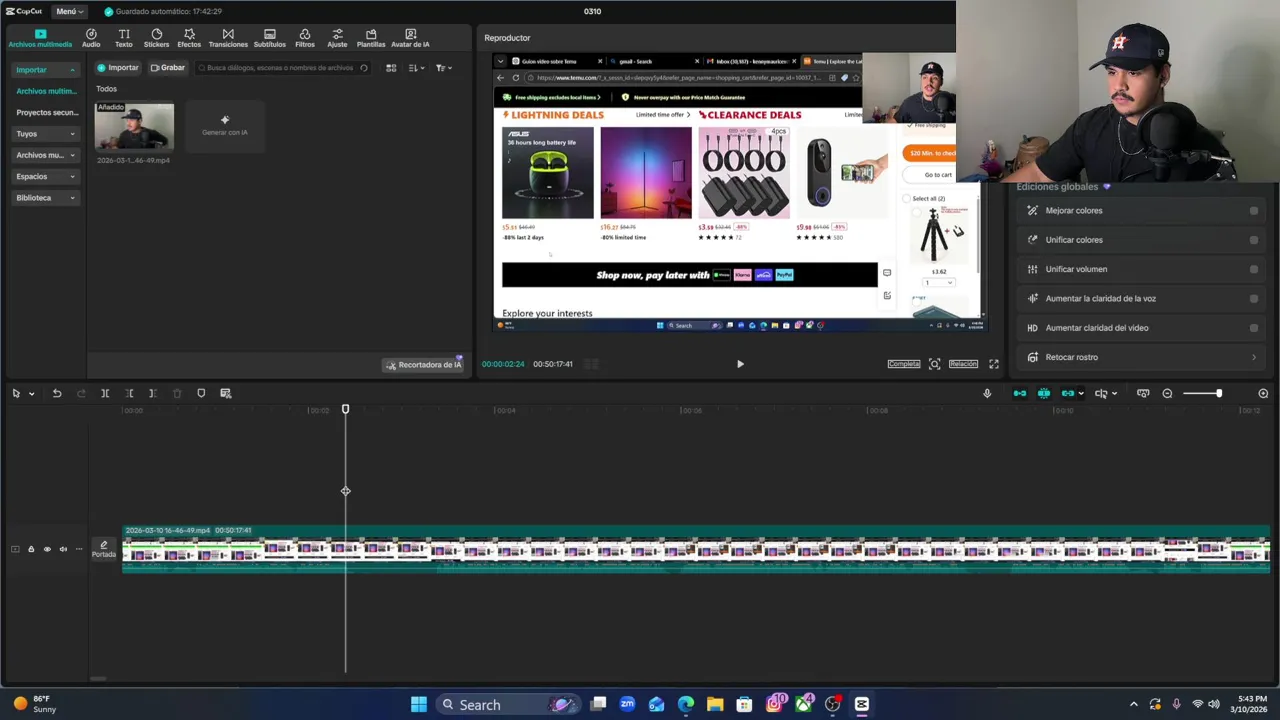1280x720 pixels.
Task: Open the Efectos panel
Action: [189, 38]
